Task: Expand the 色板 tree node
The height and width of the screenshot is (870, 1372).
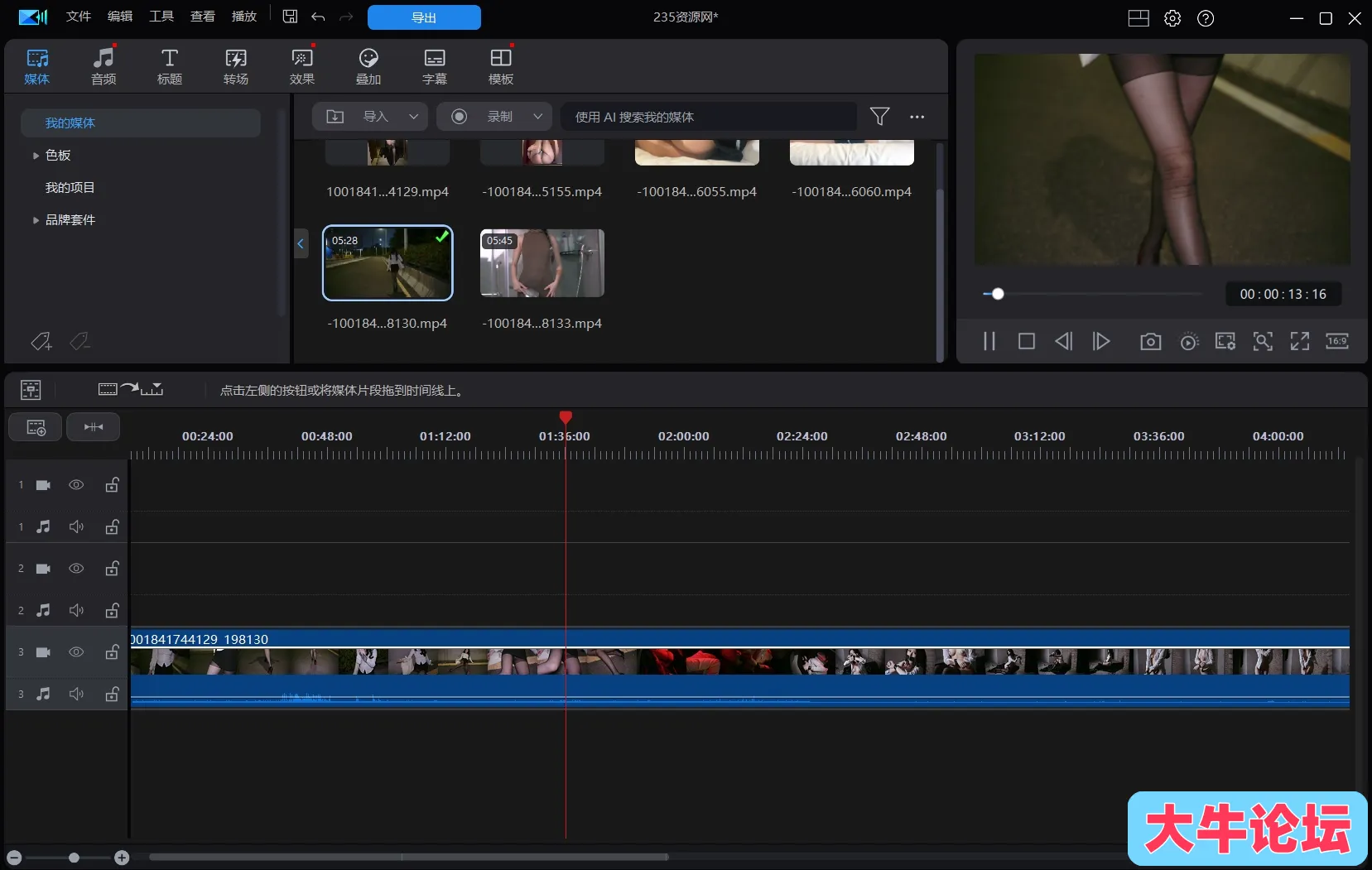Action: point(36,156)
